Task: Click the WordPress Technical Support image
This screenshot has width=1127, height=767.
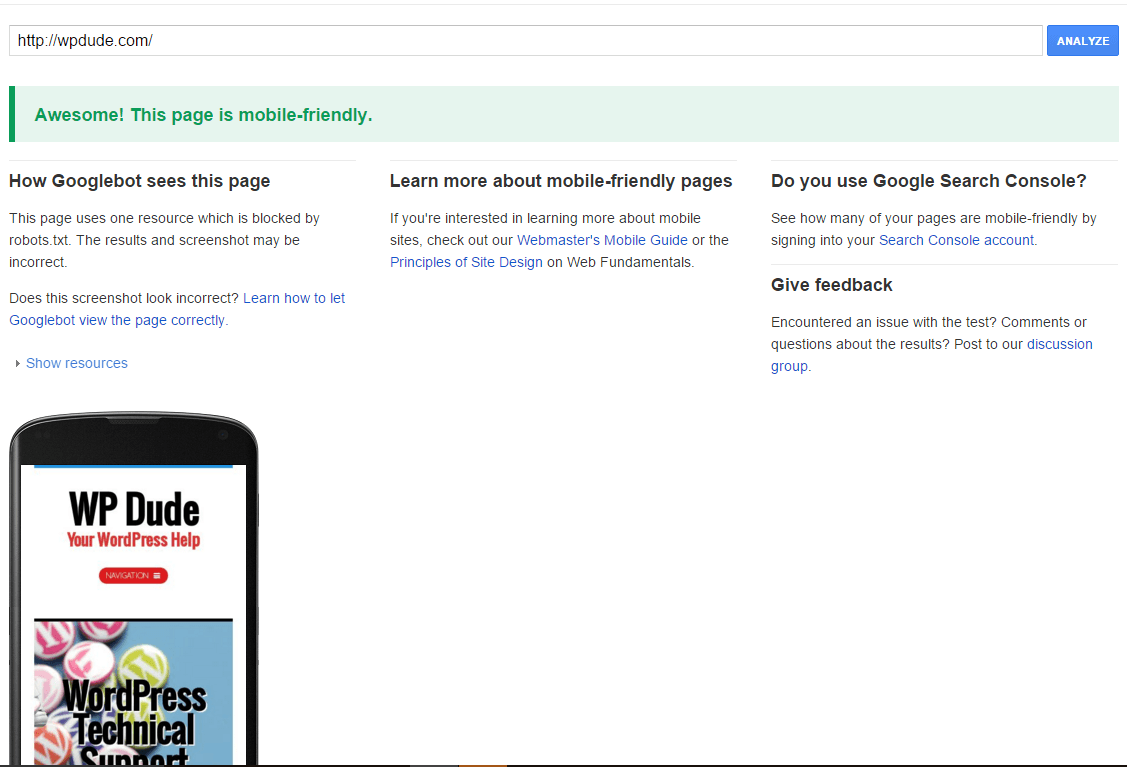Action: (x=134, y=692)
